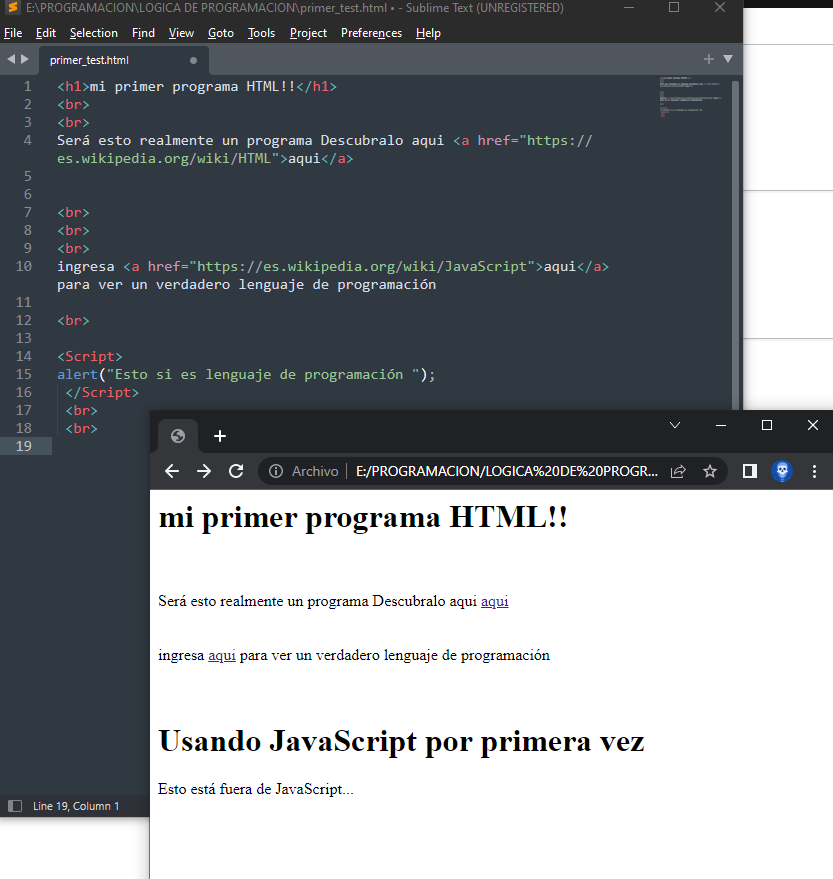The width and height of the screenshot is (833, 879).
Task: Maximize the Sublime Text window
Action: pyautogui.click(x=674, y=7)
